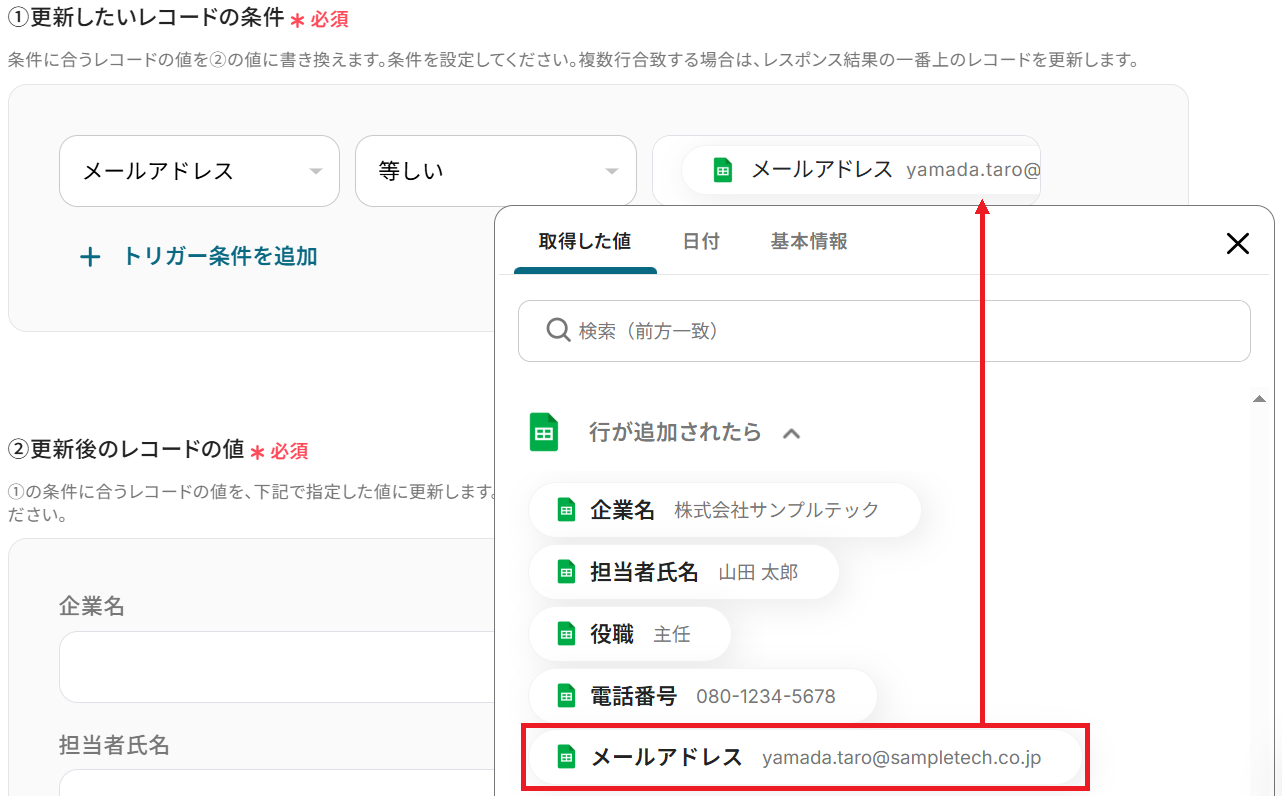
Task: Select the 担当者氏名 山田 太郎 value
Action: (684, 572)
